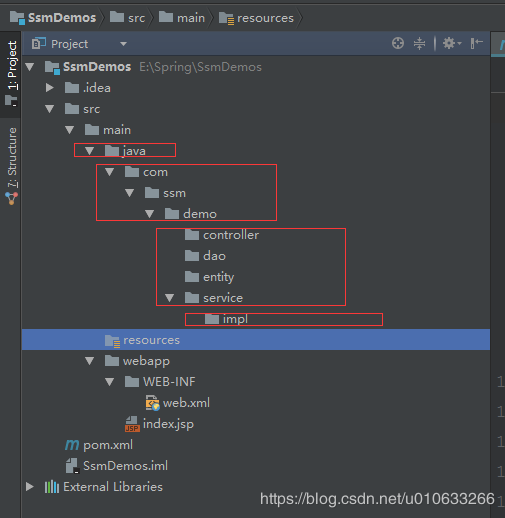Viewport: 505px width, 518px height.
Task: Collapse the ssm package arrow
Action: (x=130, y=193)
